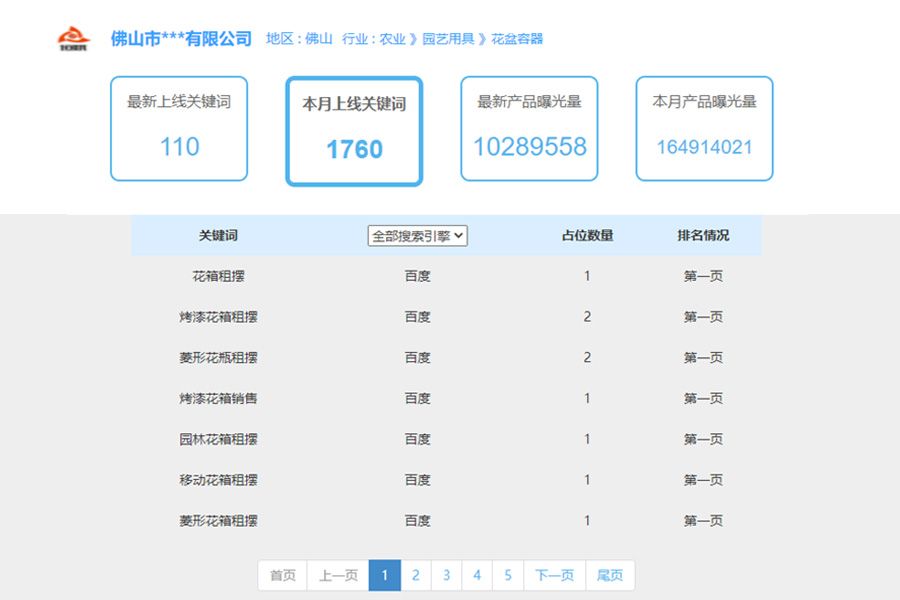Navigate to pagination page 2
The height and width of the screenshot is (600, 900).
tap(415, 575)
